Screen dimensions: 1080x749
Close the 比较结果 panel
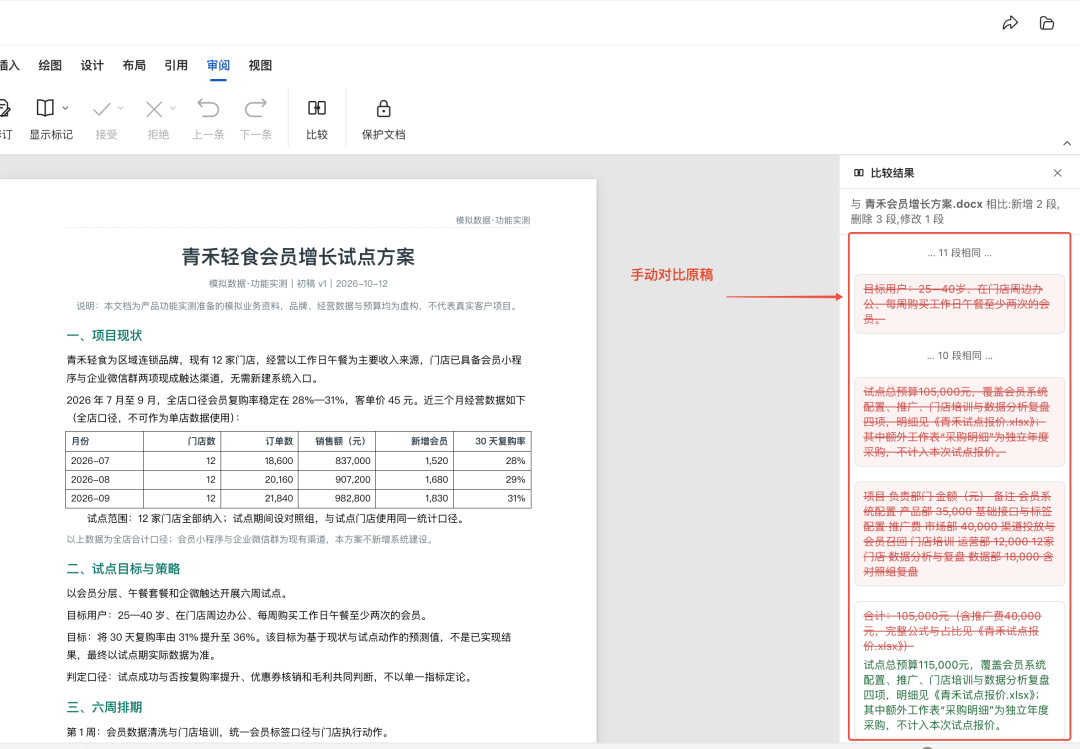click(x=1057, y=173)
